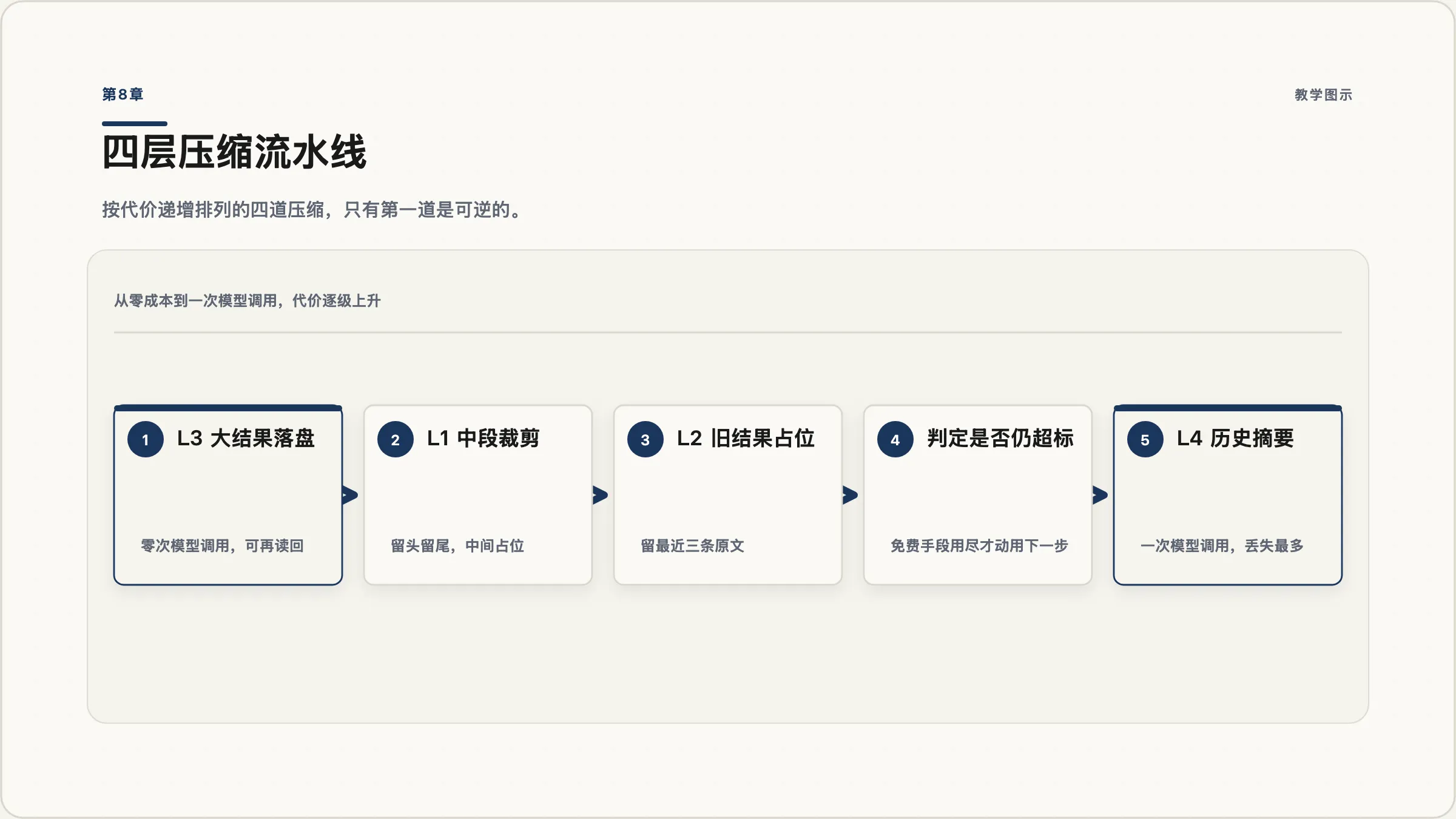The image size is (1456, 819).
Task: Select the L3 大结果落盘 card title
Action: click(246, 438)
